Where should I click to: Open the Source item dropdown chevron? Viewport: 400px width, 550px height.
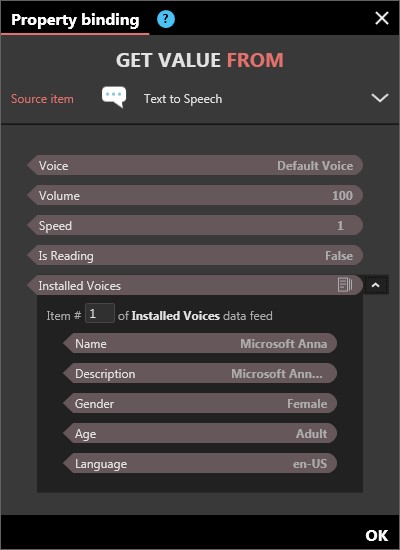380,98
